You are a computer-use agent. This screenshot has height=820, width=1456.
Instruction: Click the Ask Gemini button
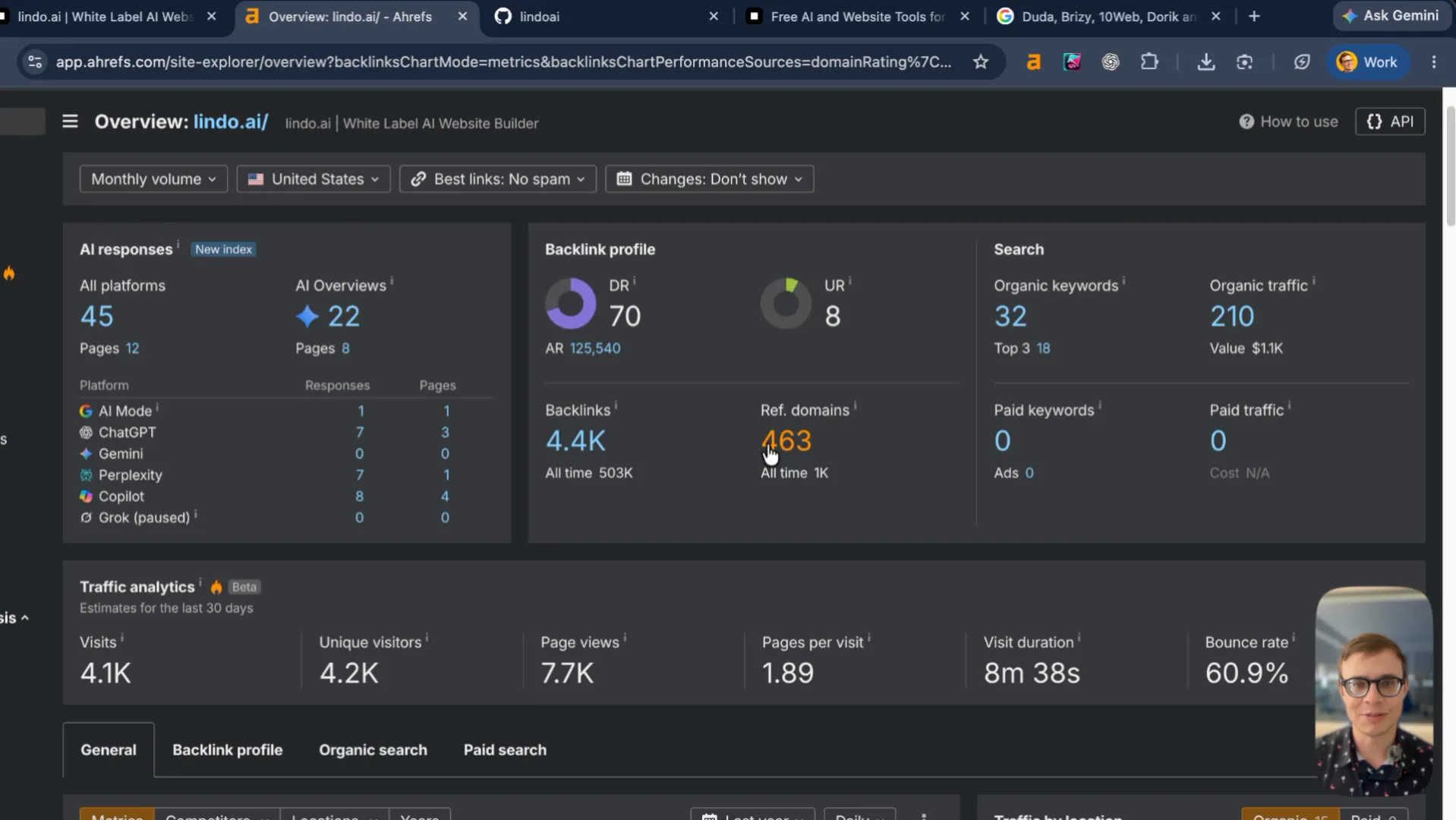[1391, 16]
